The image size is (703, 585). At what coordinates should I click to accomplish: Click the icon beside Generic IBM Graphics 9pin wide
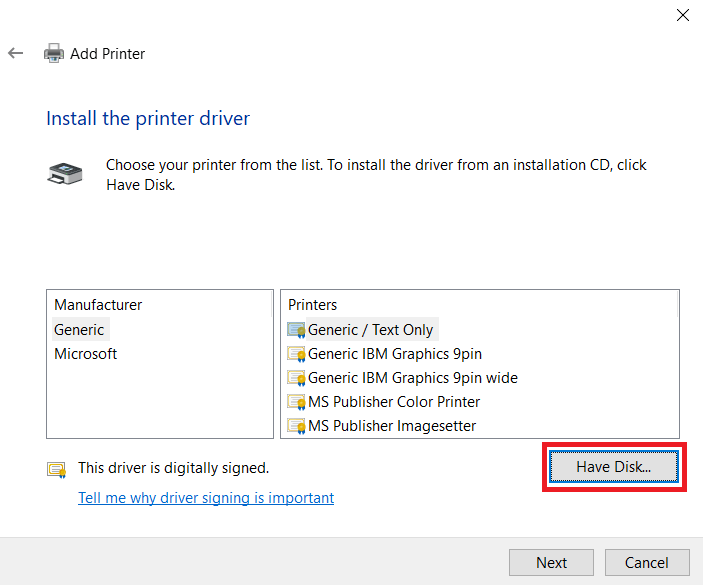click(x=296, y=378)
